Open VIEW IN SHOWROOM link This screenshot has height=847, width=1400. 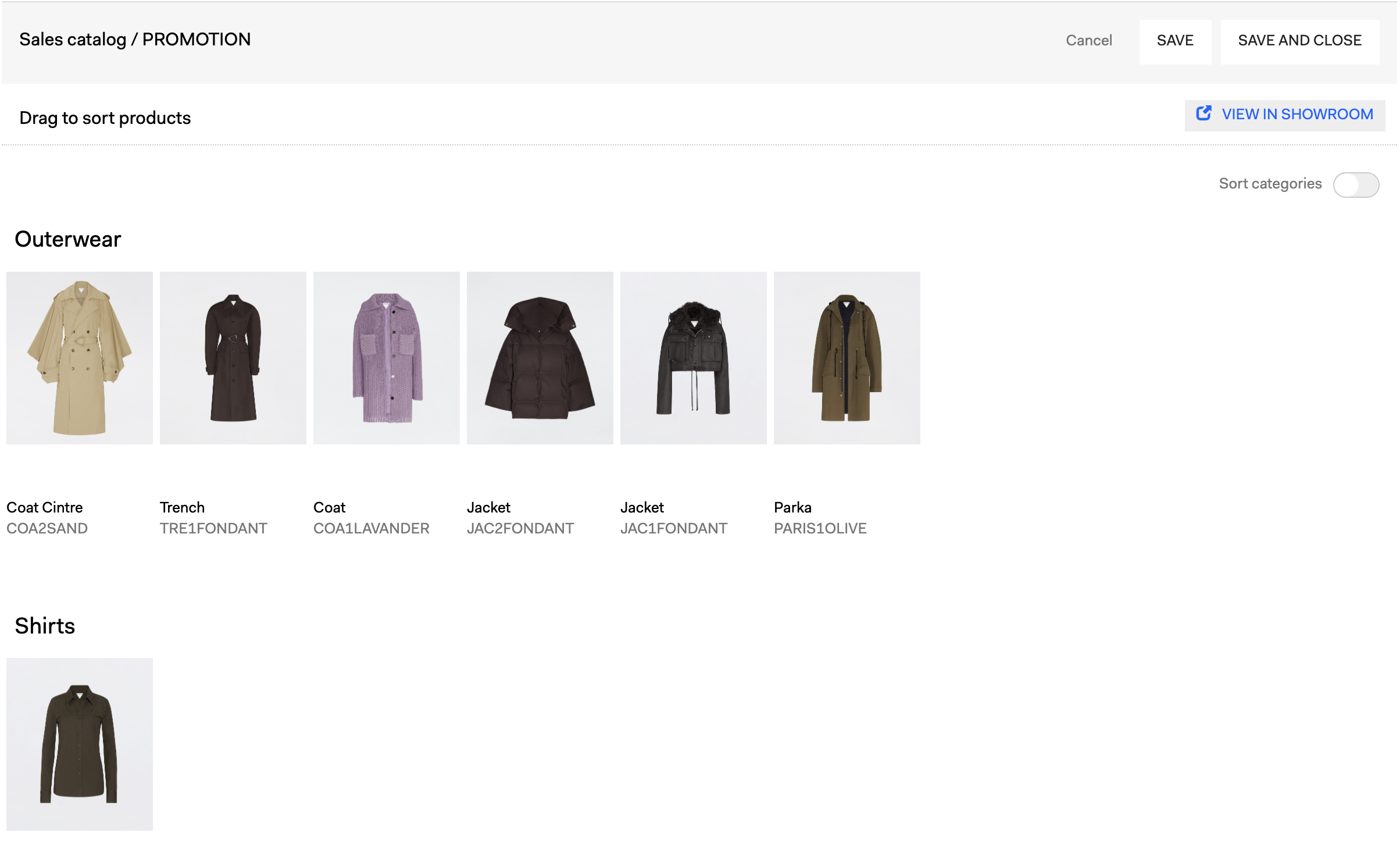point(1285,115)
